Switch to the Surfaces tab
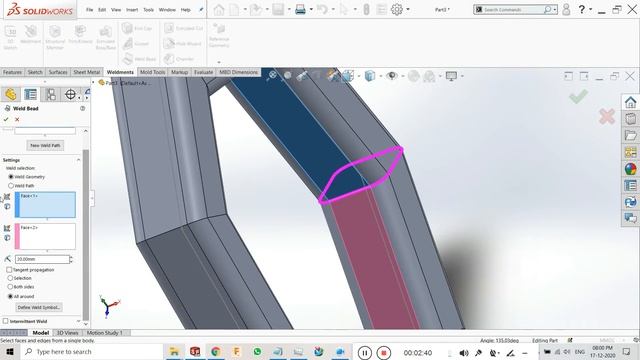The width and height of the screenshot is (640, 360). tap(58, 72)
